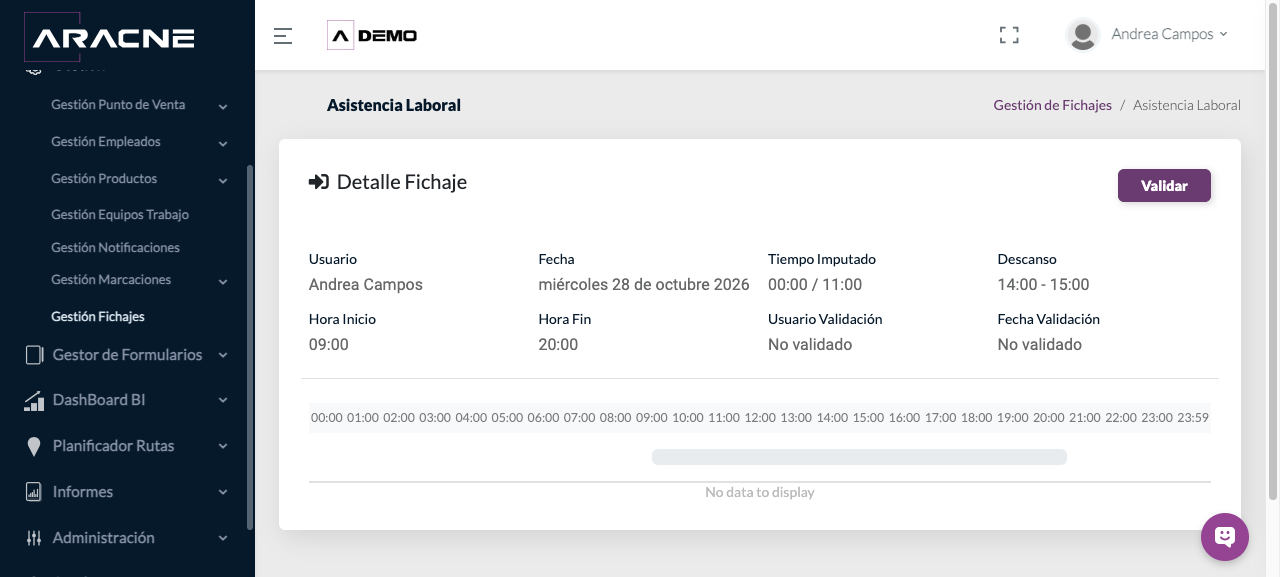Expand Gestión Productos chevron
Image resolution: width=1280 pixels, height=577 pixels.
click(223, 180)
